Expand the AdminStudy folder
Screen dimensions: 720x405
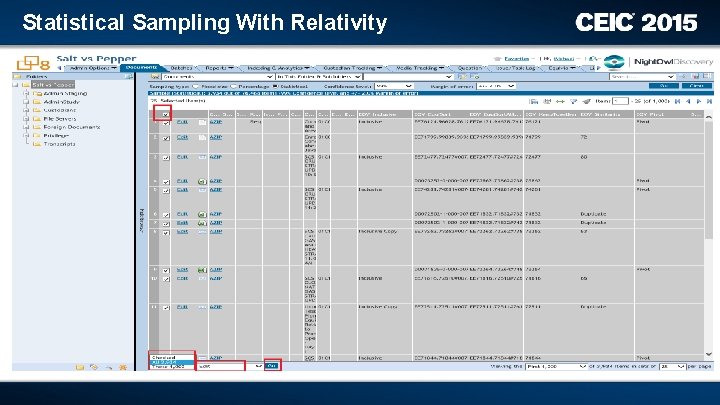pos(27,101)
